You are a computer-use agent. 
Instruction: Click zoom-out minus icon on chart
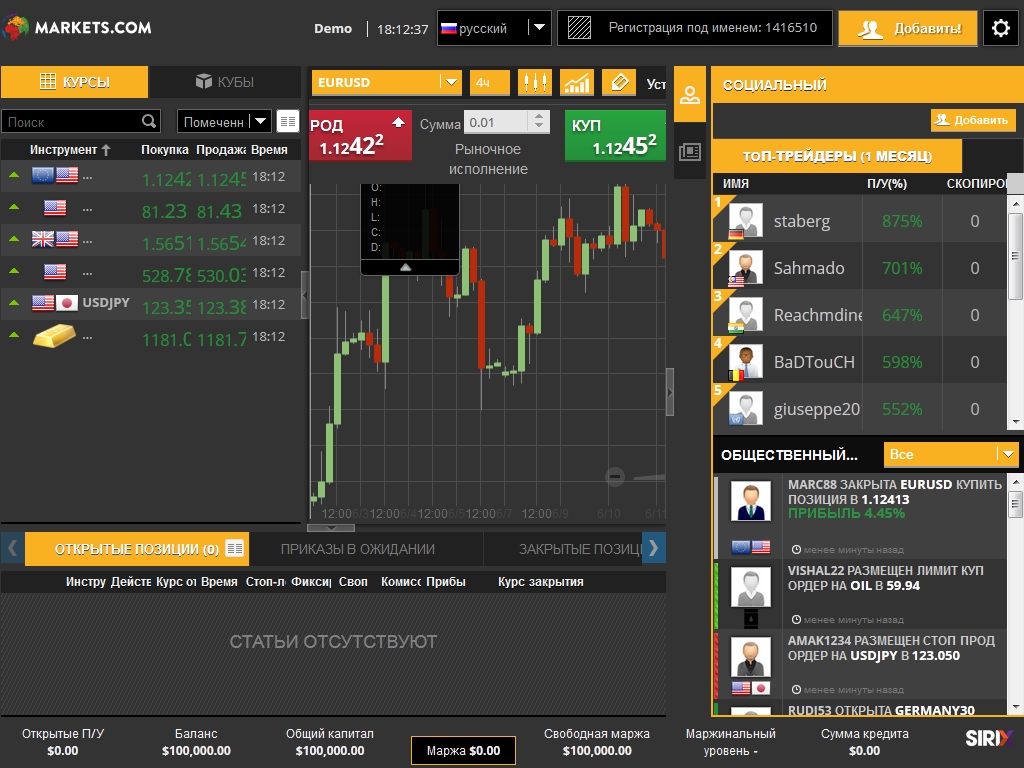[x=615, y=477]
